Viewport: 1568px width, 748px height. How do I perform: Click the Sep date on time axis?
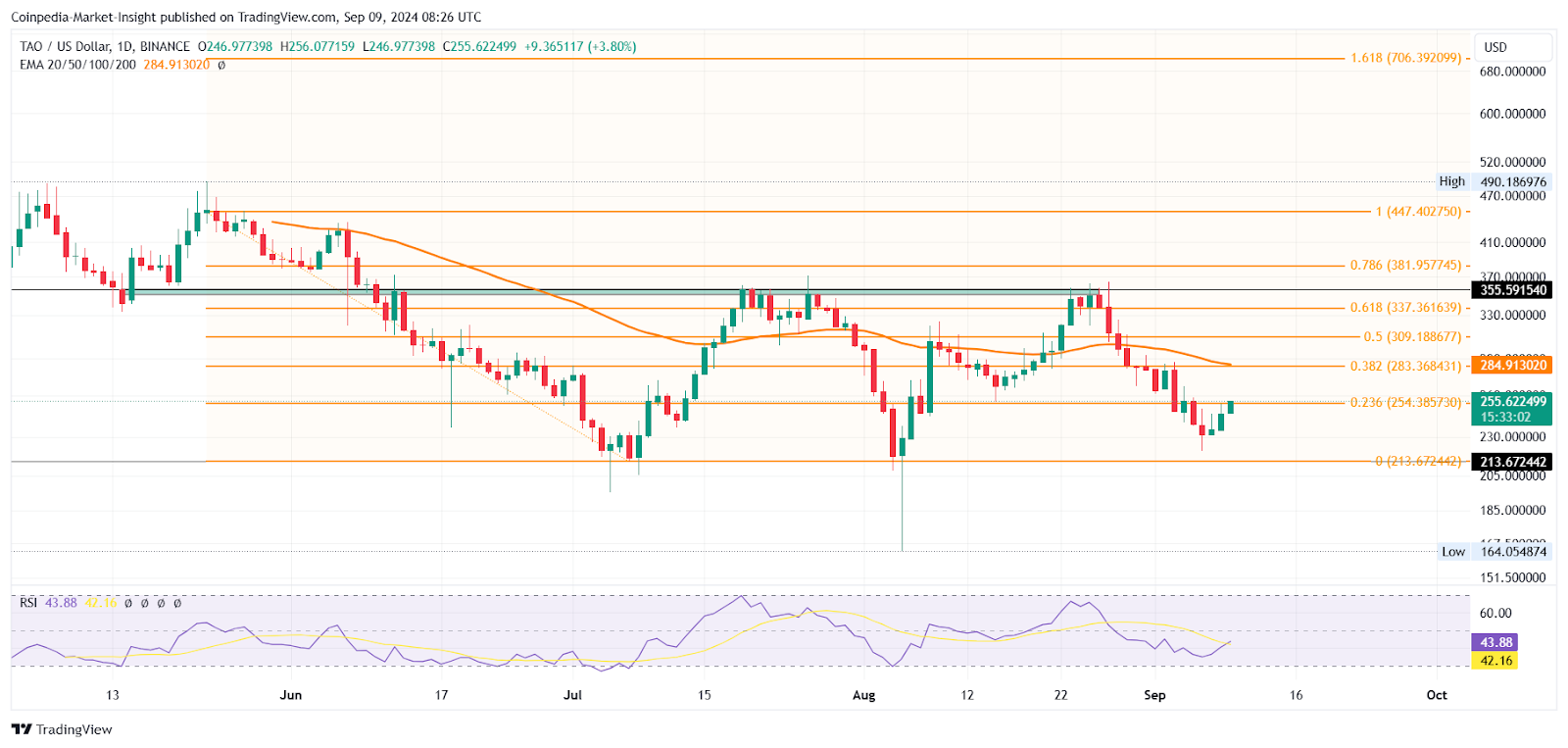pos(1155,695)
